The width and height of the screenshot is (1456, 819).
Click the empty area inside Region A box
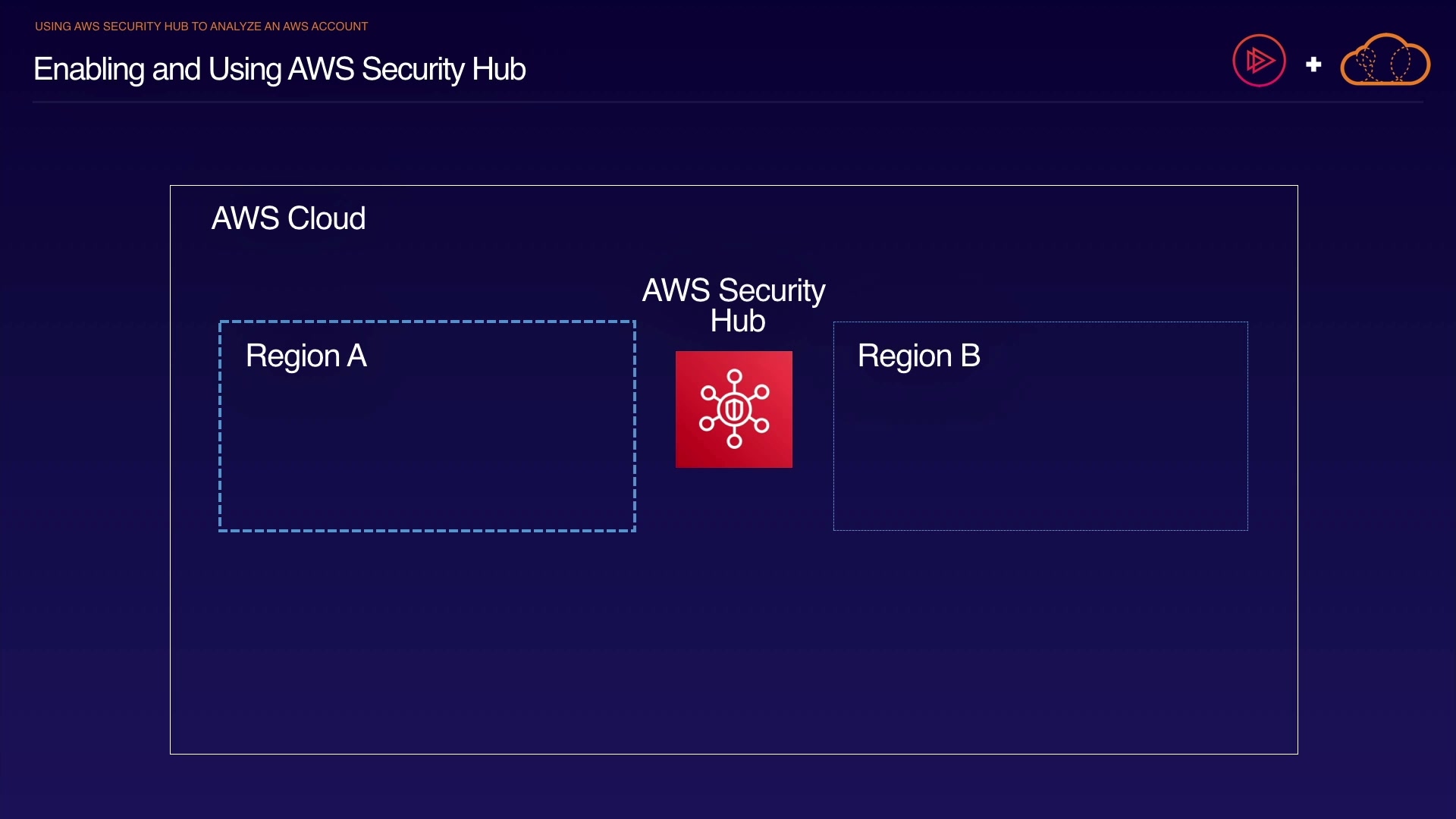pos(427,455)
